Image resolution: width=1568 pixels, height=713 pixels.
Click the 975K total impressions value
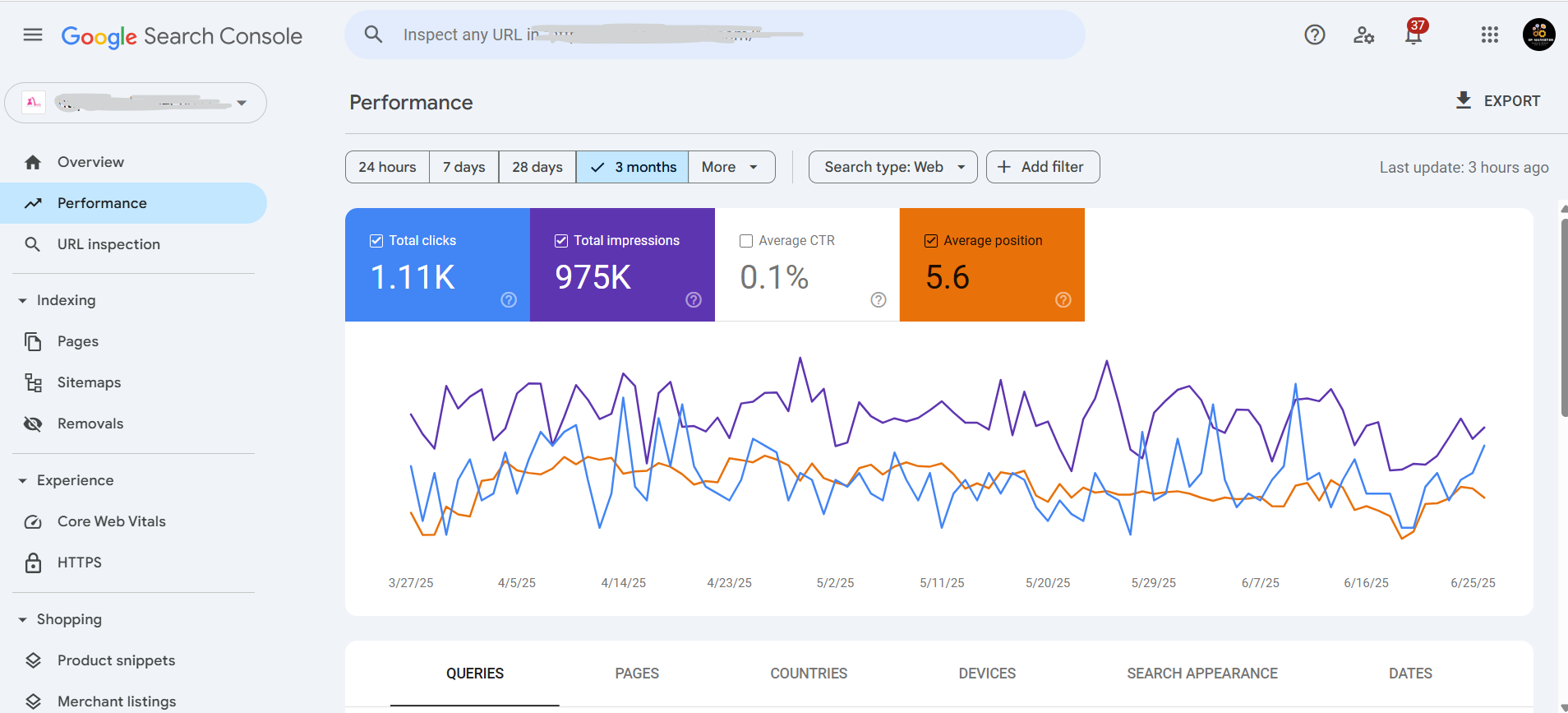click(593, 277)
